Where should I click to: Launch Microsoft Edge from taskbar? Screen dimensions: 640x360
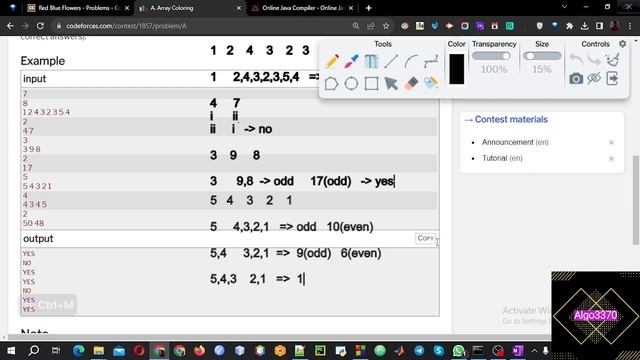tap(78, 351)
